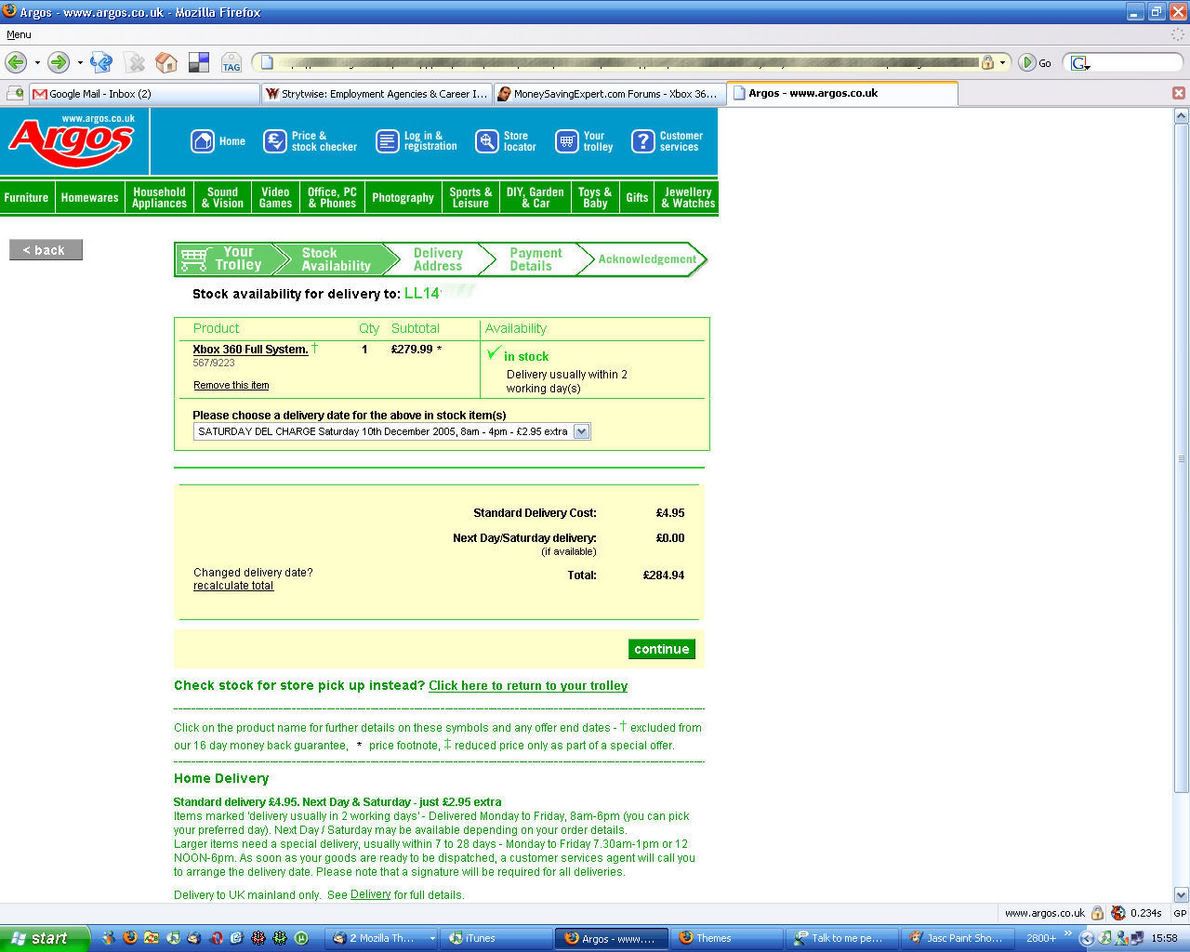The height and width of the screenshot is (952, 1190).
Task: Open the Back button history dropdown arrow
Action: click(x=37, y=63)
